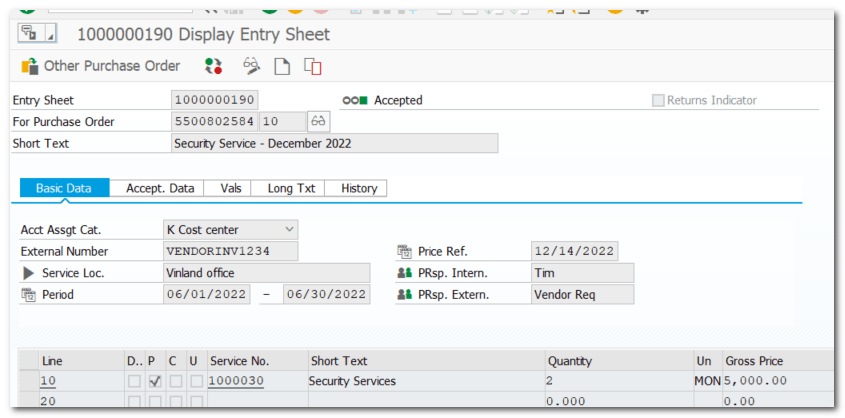845x418 pixels.
Task: Click the calendar icon next to Period
Action: [28, 295]
